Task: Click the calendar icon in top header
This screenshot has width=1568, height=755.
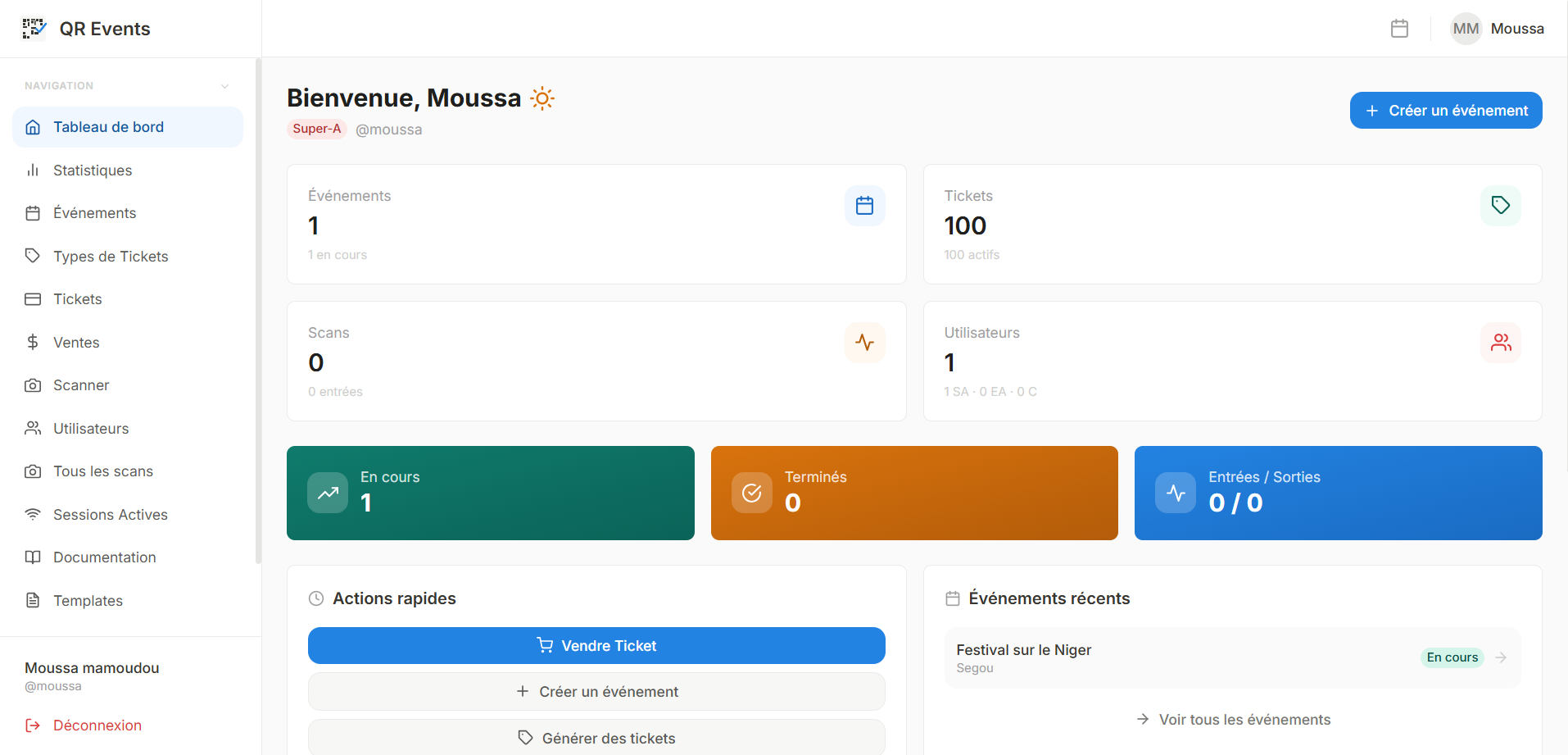Action: coord(1399,29)
